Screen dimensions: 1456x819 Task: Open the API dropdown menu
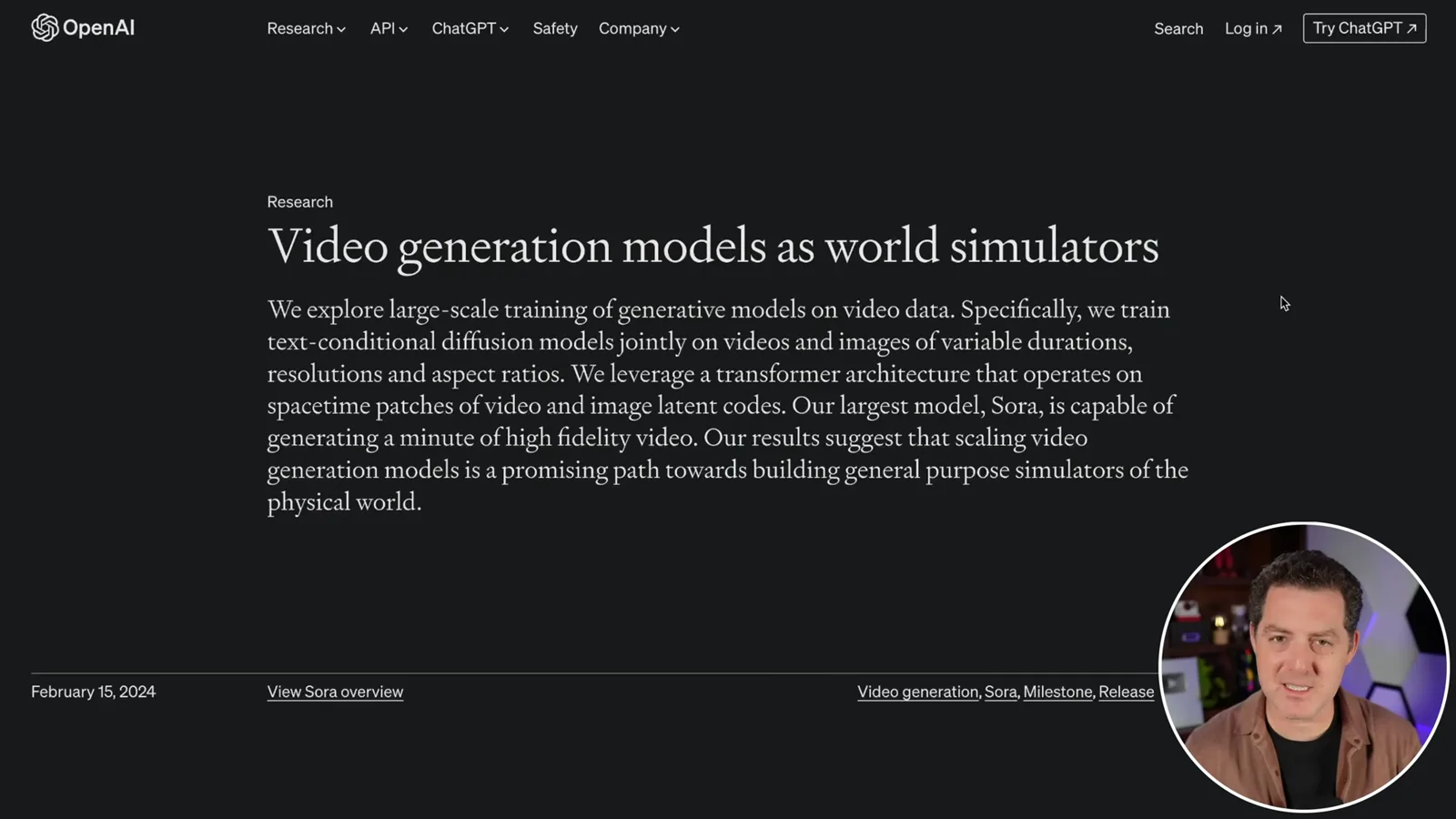(x=389, y=28)
